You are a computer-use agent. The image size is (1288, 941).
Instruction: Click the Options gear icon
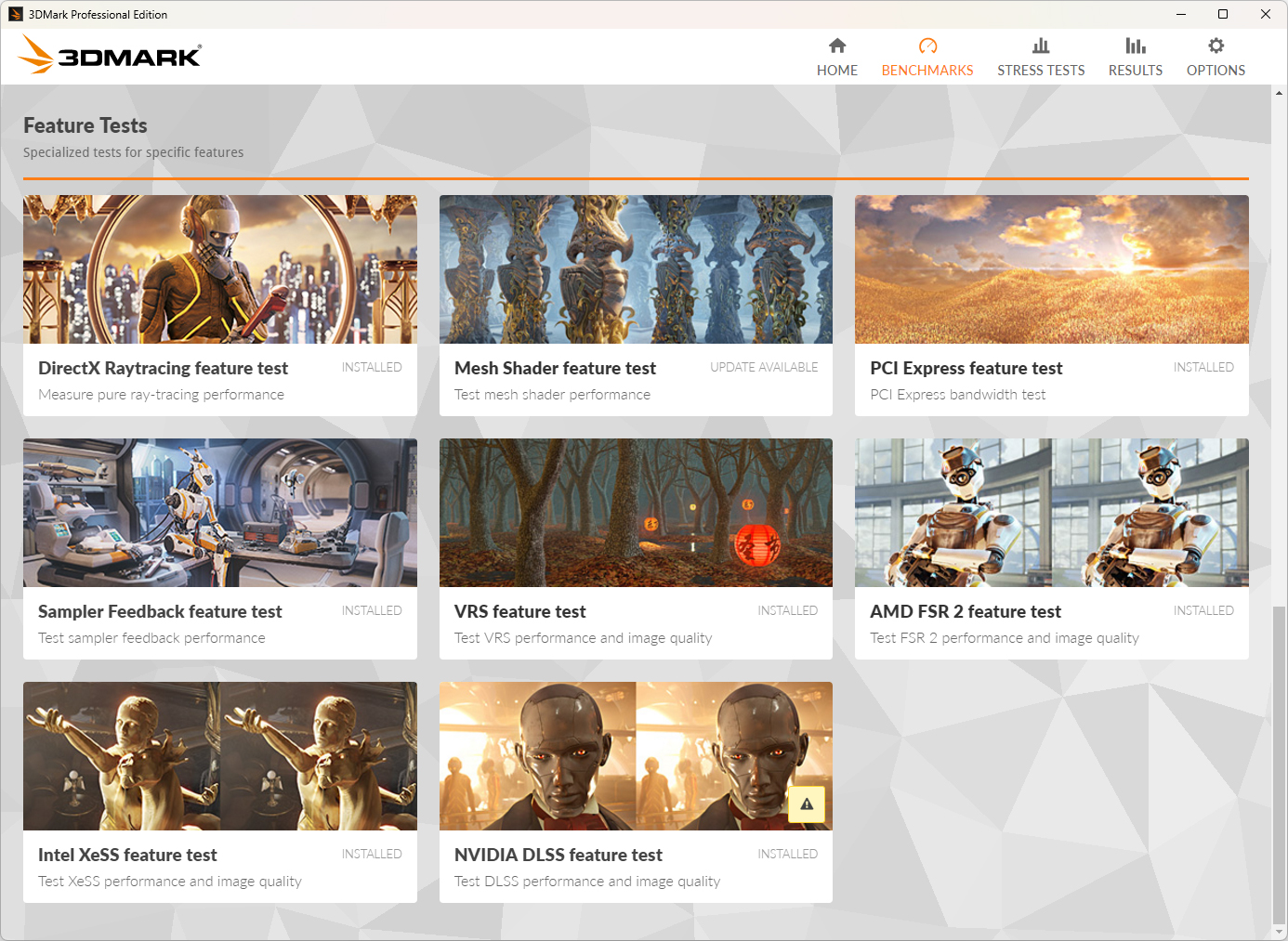tap(1216, 46)
